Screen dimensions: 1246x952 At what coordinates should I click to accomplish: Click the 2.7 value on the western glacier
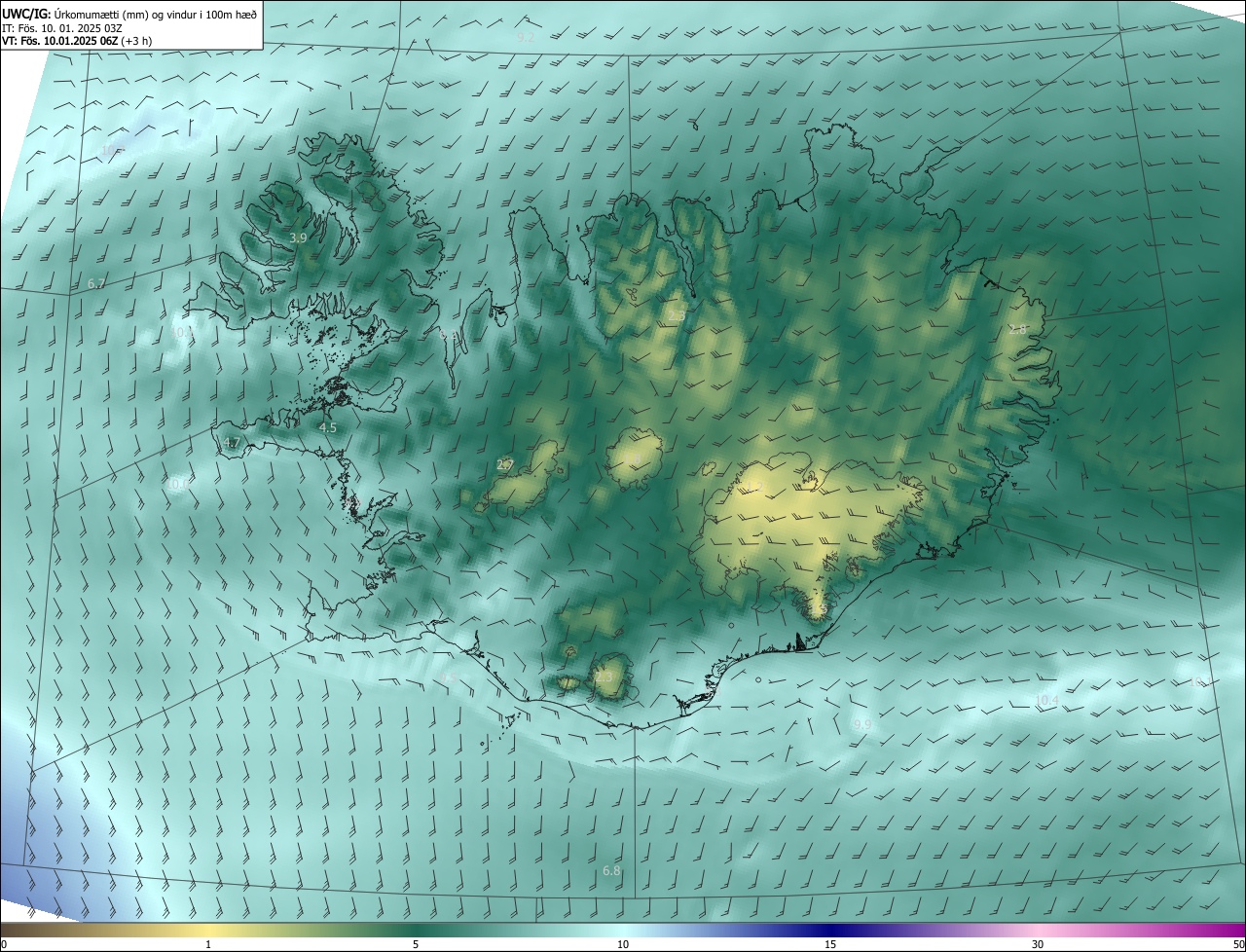(x=504, y=464)
